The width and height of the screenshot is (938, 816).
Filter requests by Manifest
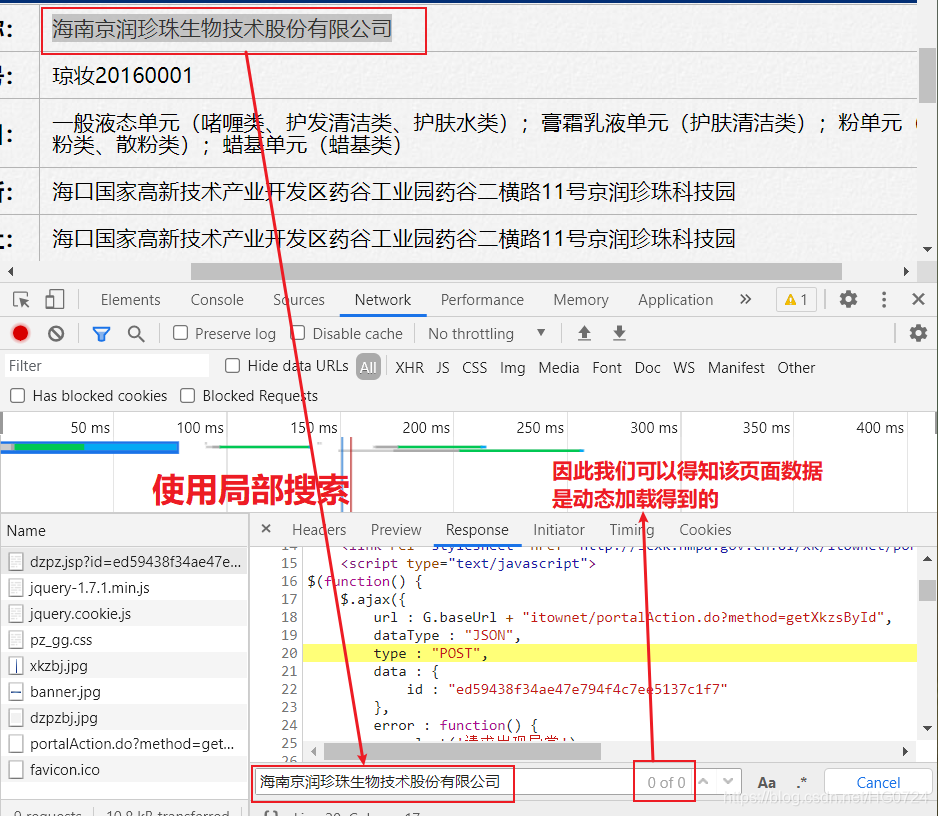tap(736, 367)
